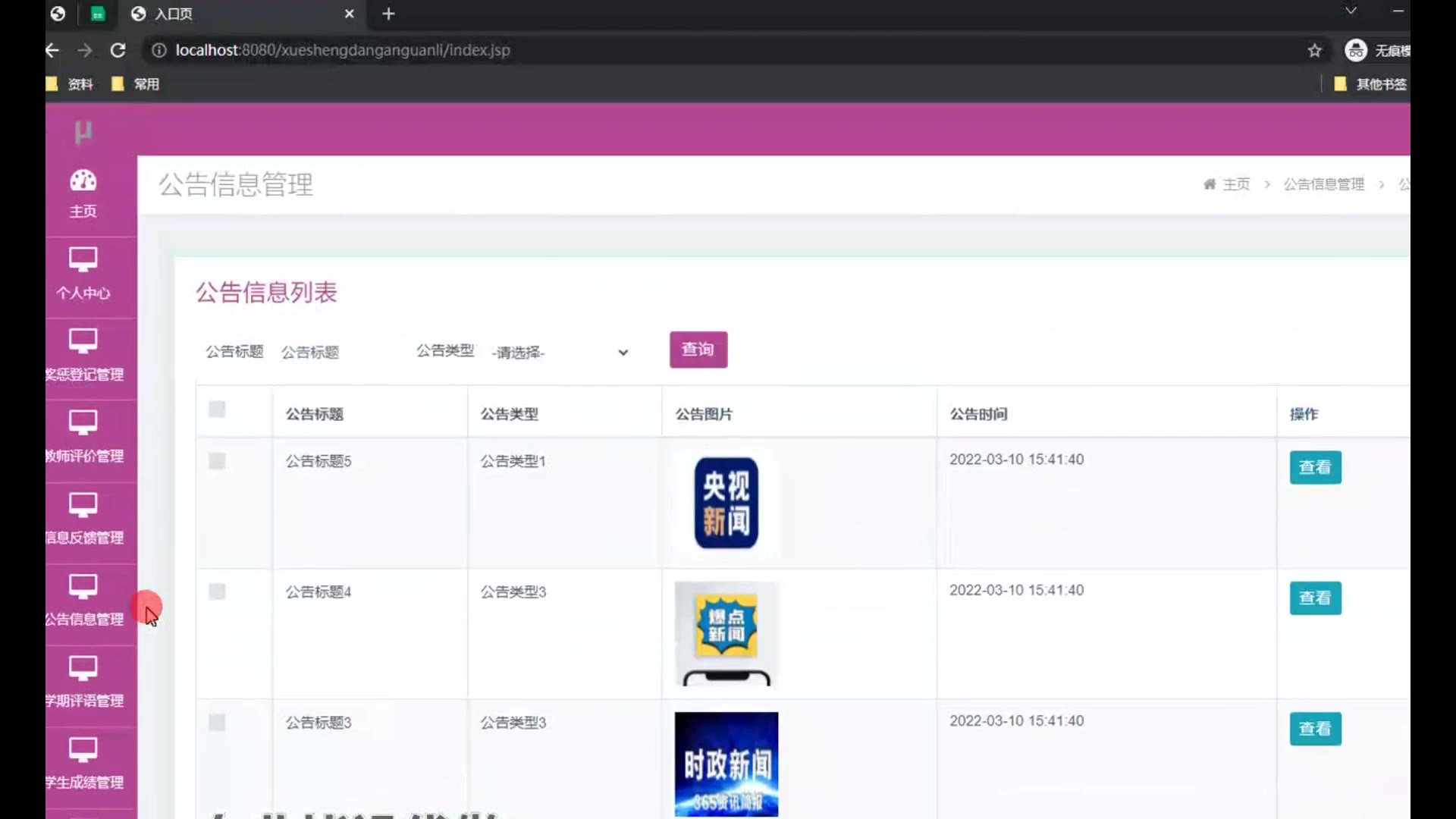The height and width of the screenshot is (819, 1456).
Task: Bookmark page with the star icon
Action: tap(1314, 50)
